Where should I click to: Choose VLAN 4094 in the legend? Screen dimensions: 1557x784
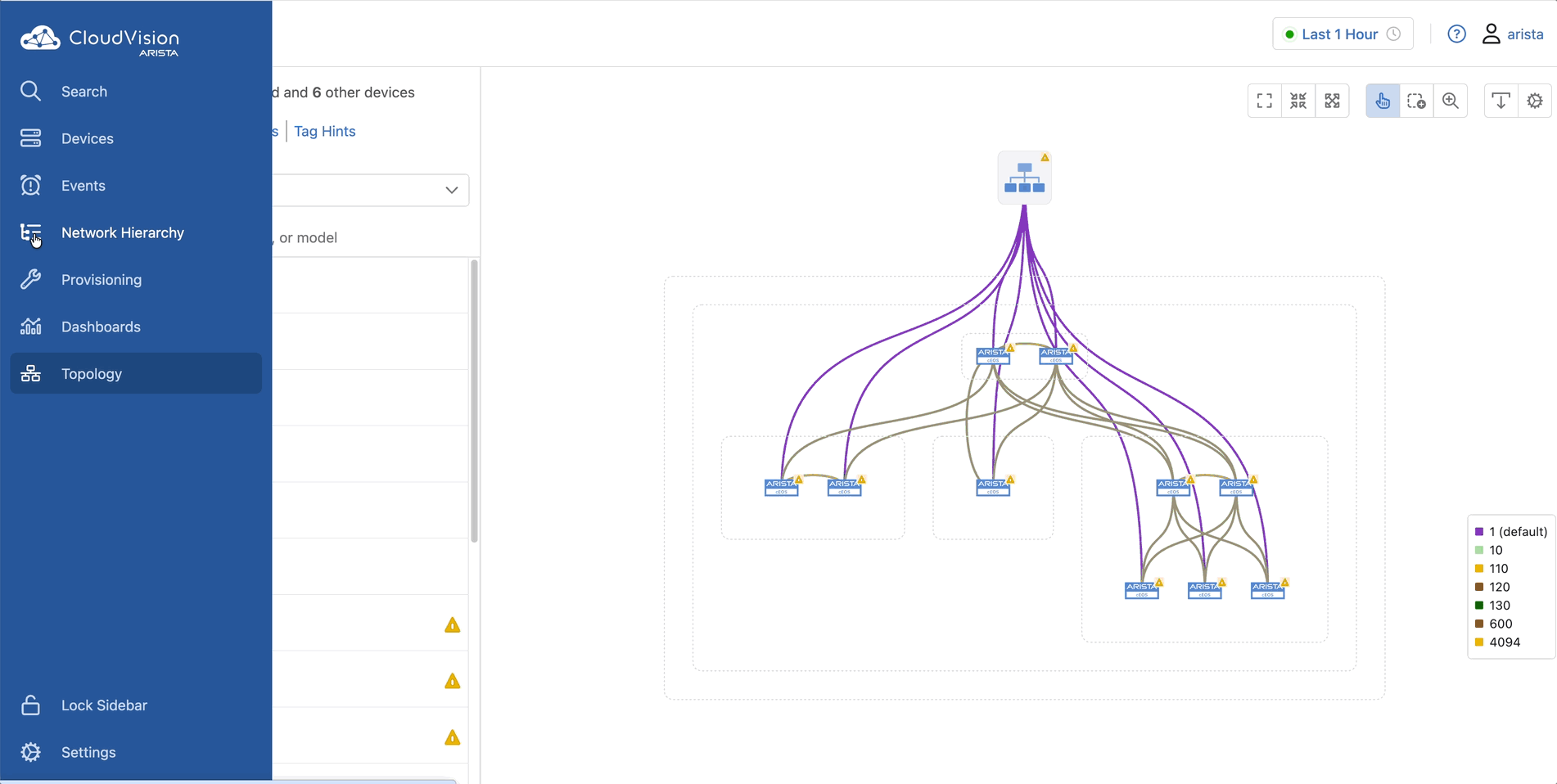(1497, 642)
